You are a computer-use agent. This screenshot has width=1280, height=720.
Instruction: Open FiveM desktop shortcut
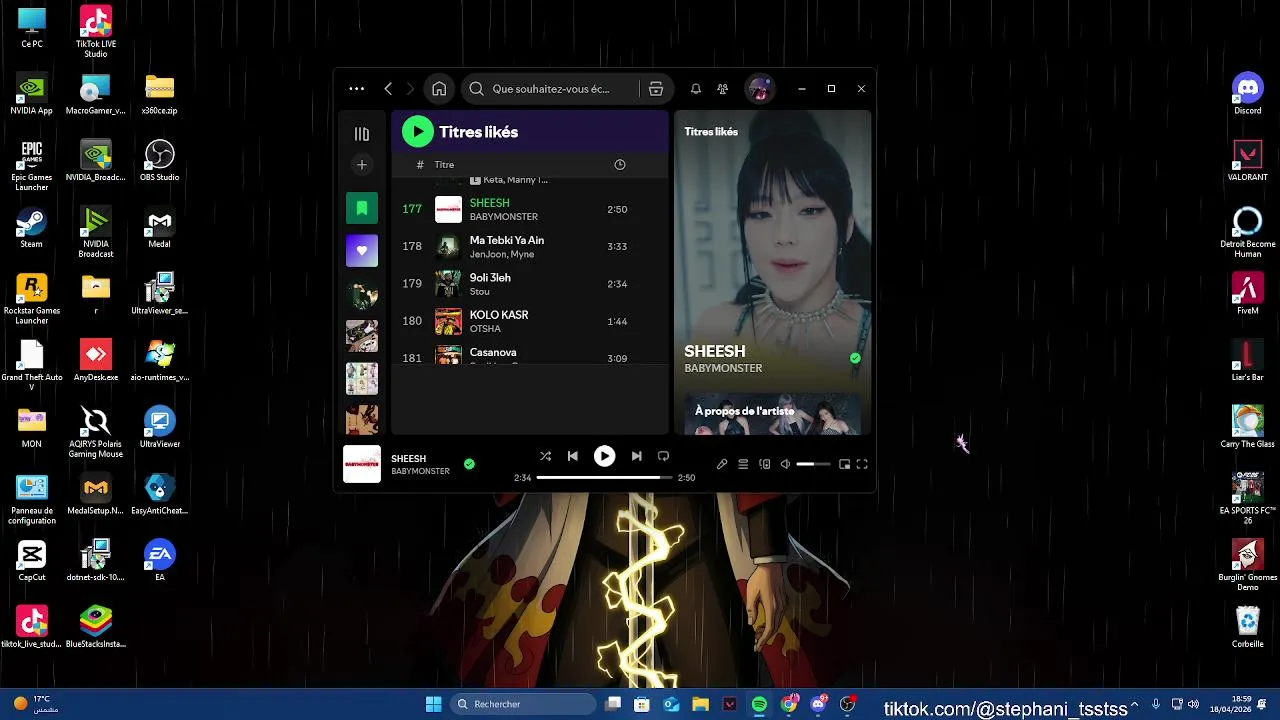(1248, 294)
